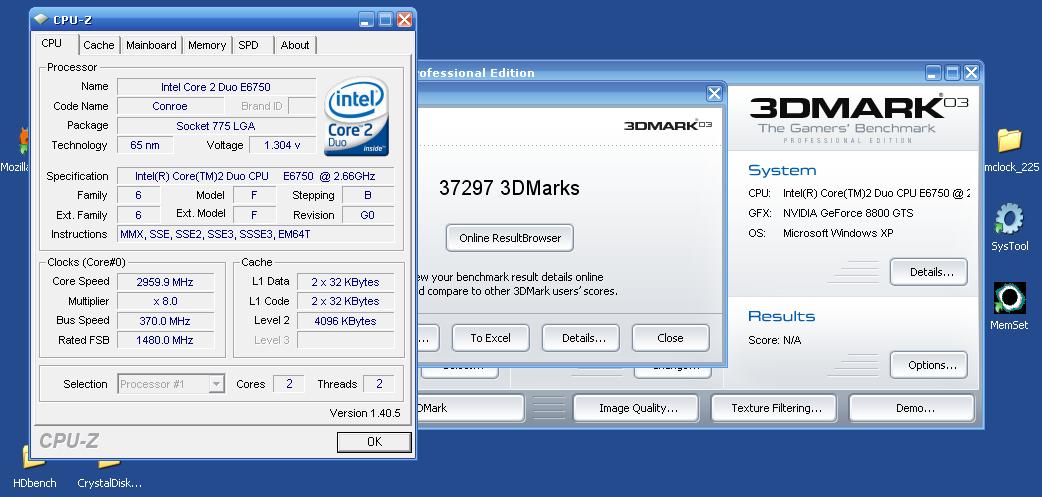Switch to the About tab
The width and height of the screenshot is (1042, 497).
(x=294, y=45)
